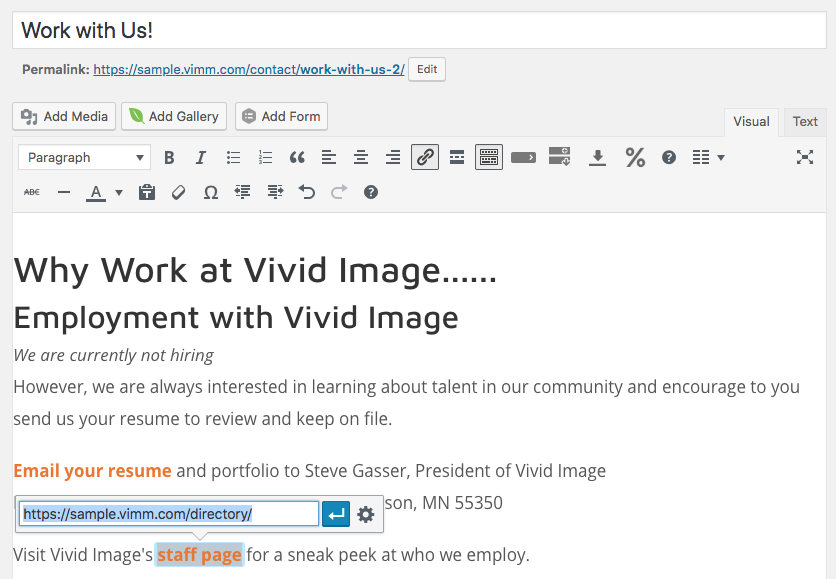
Task: Insert Read More tag
Action: coord(457,157)
